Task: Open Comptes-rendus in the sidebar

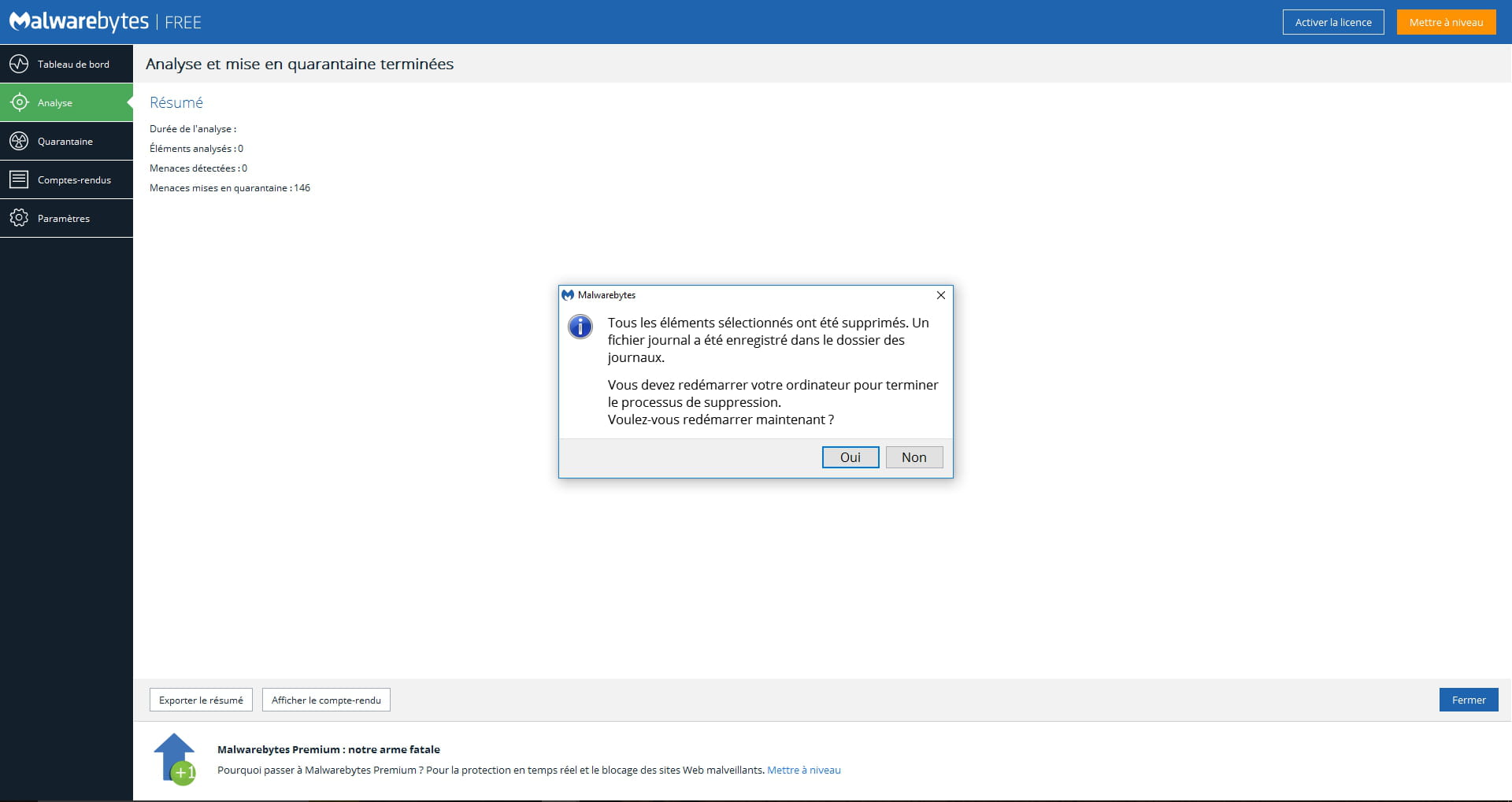Action: tap(66, 179)
